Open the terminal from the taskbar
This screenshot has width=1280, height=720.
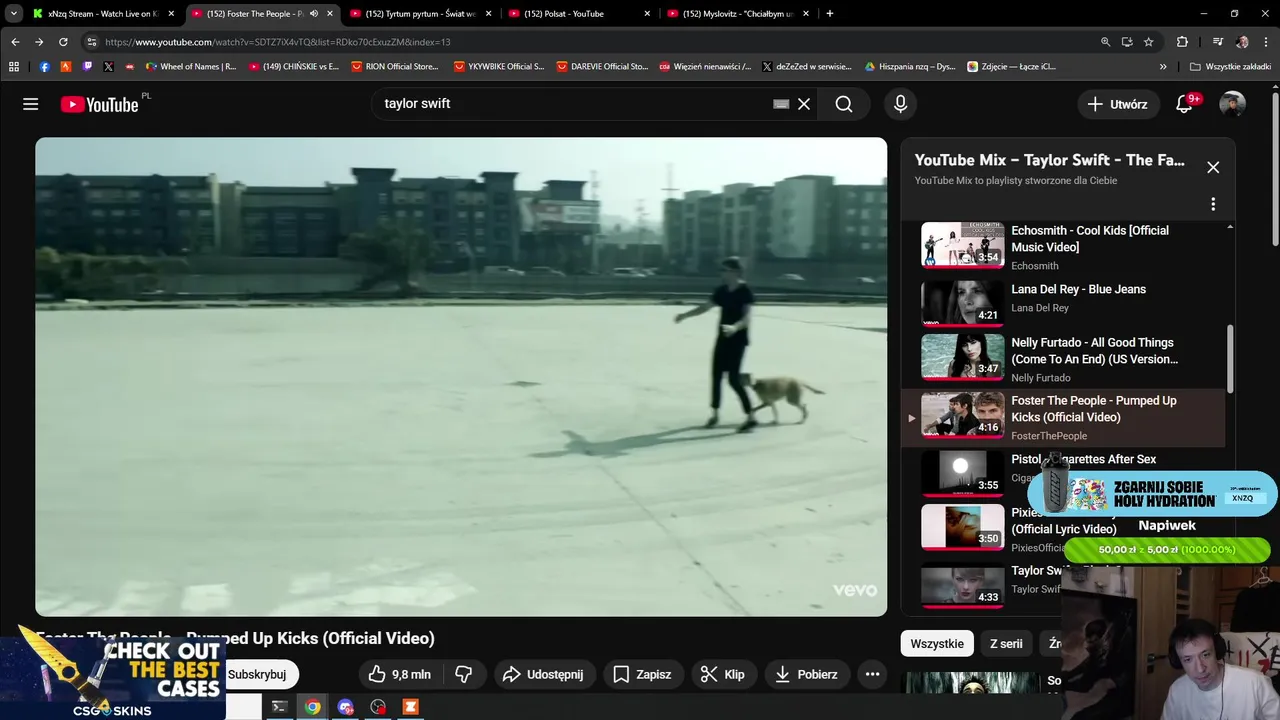click(280, 707)
